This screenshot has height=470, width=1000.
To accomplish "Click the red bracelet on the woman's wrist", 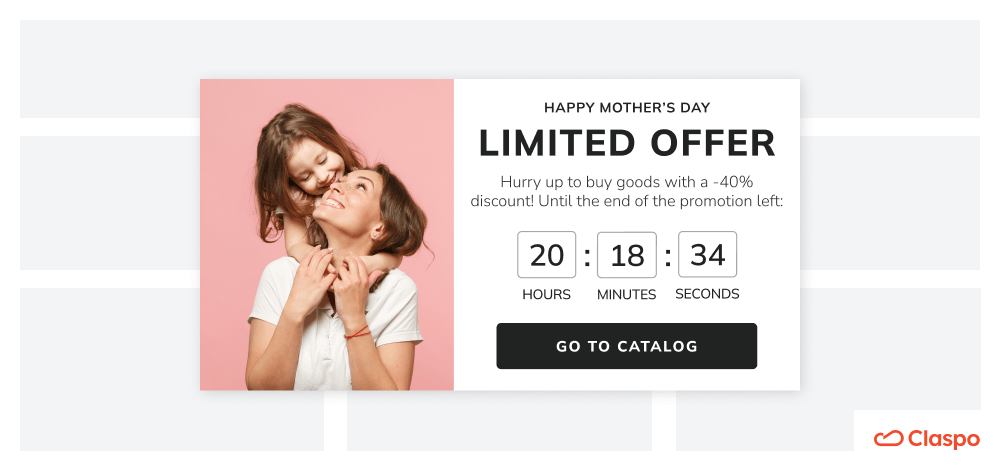I will point(358,332).
